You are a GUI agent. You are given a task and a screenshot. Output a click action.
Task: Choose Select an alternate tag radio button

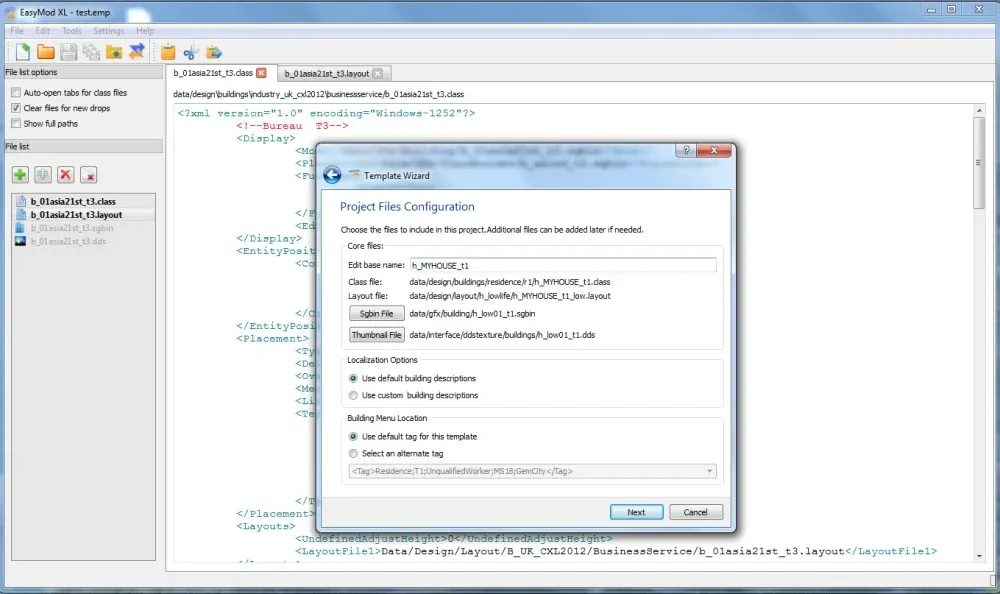354,453
